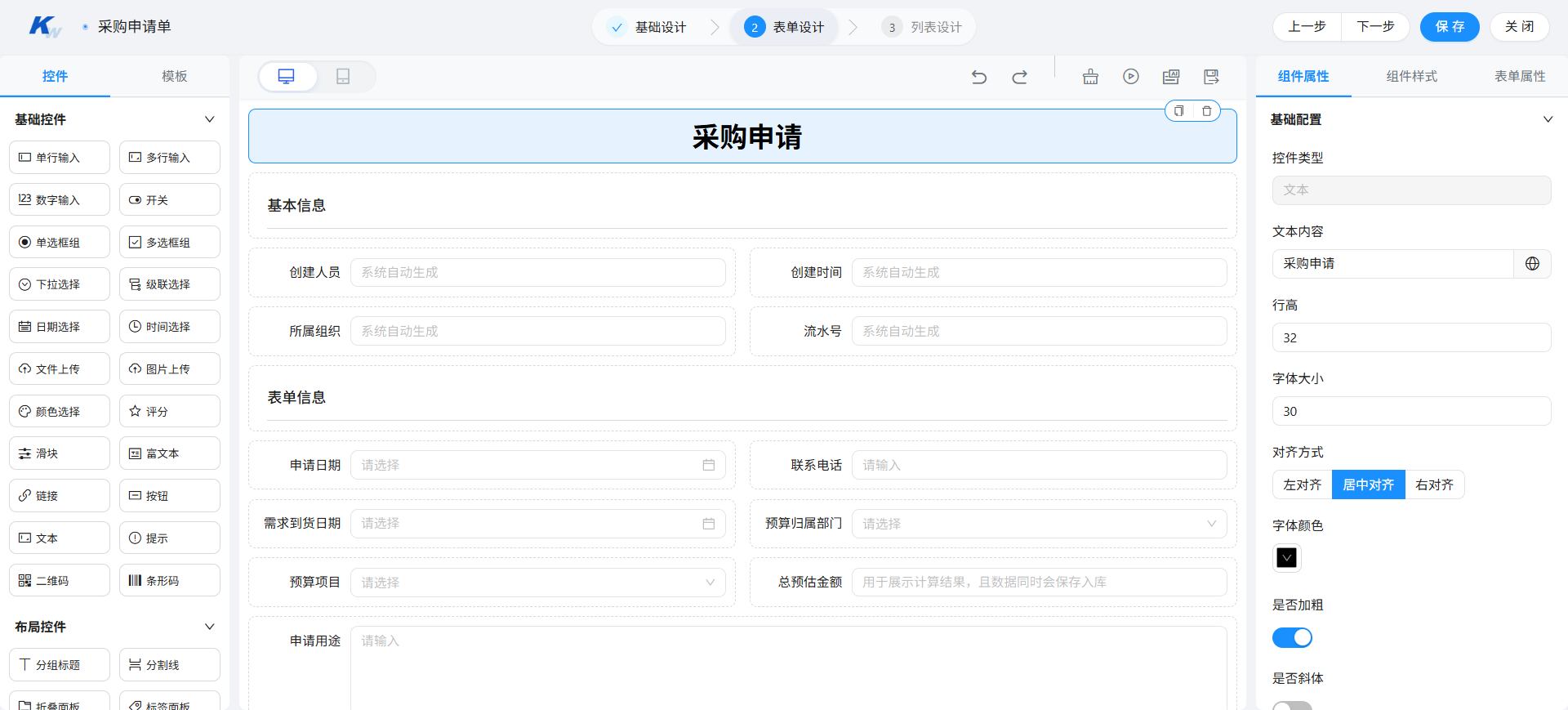
Task: Switch to desktop view mode
Action: pyautogui.click(x=287, y=77)
